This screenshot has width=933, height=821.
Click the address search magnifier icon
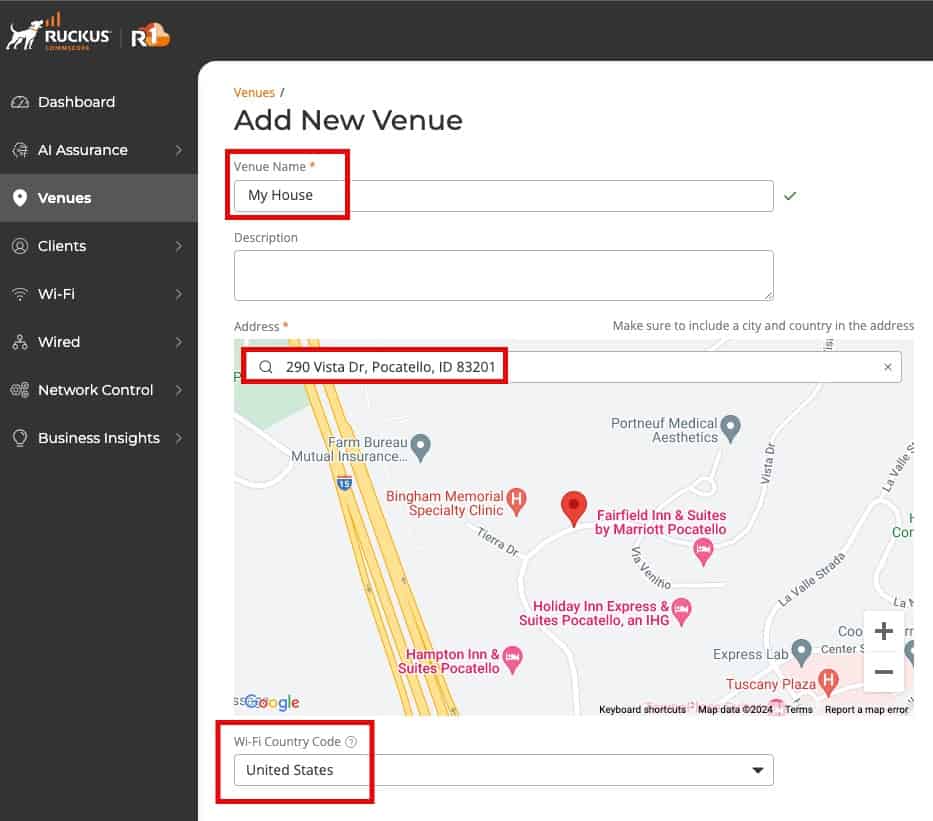coord(266,366)
